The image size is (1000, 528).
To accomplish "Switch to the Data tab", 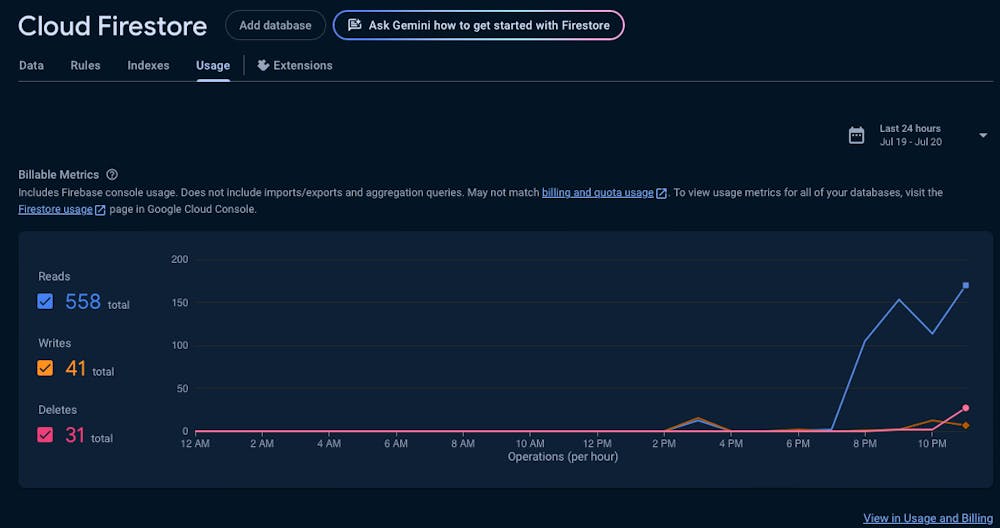I will pos(31,65).
